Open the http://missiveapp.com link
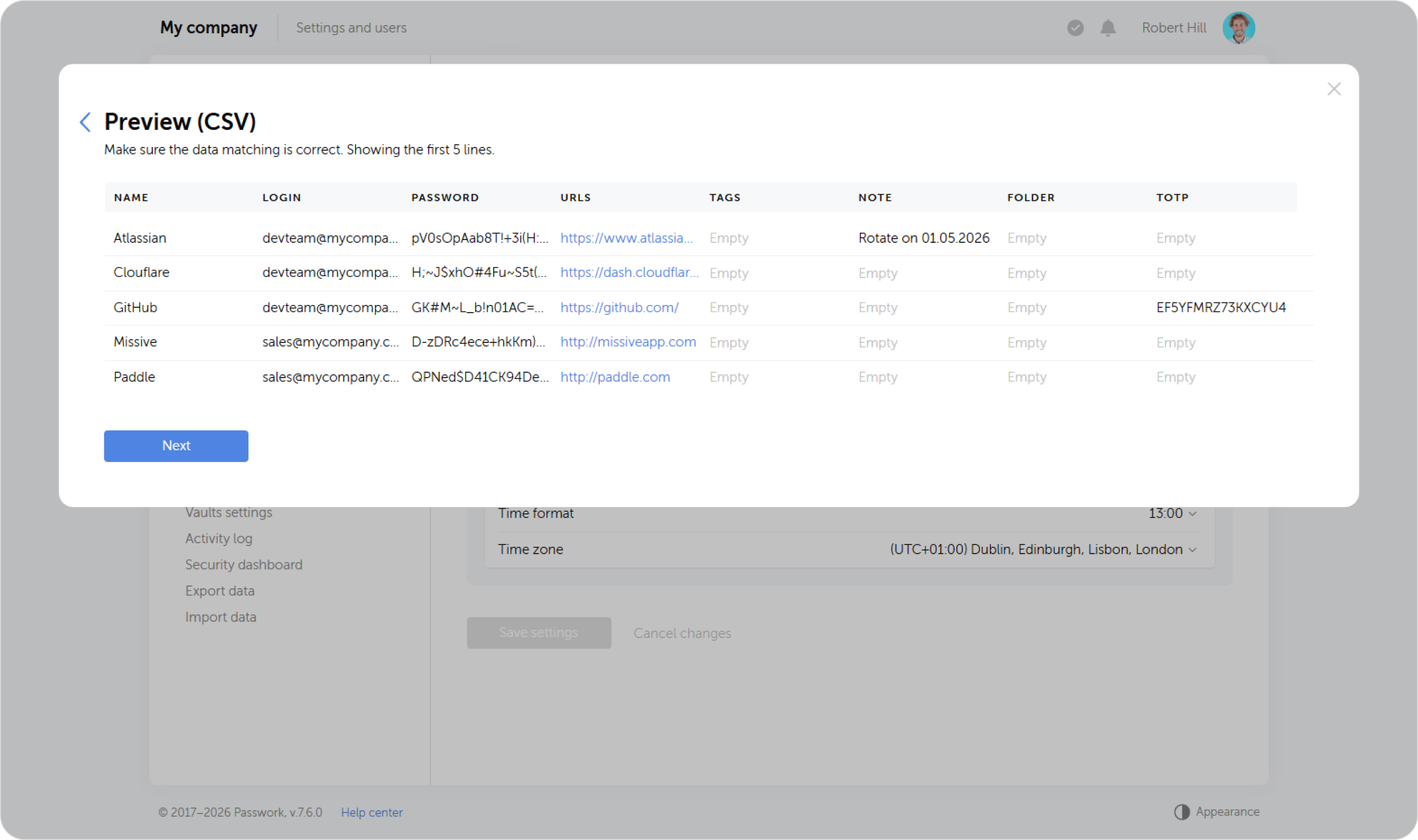1418x840 pixels. click(628, 342)
